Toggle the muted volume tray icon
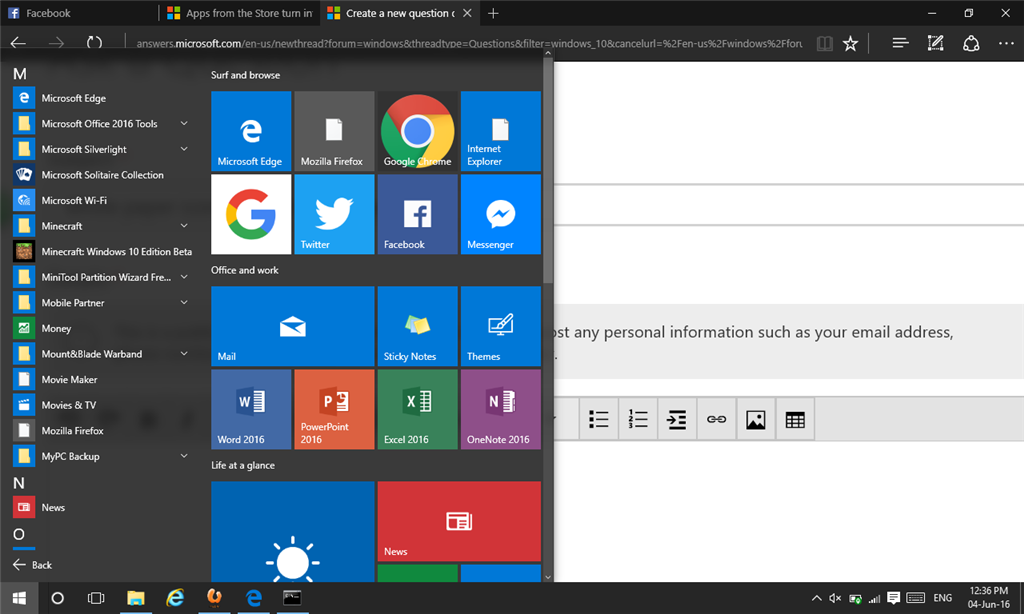This screenshot has width=1024, height=614. (x=835, y=598)
